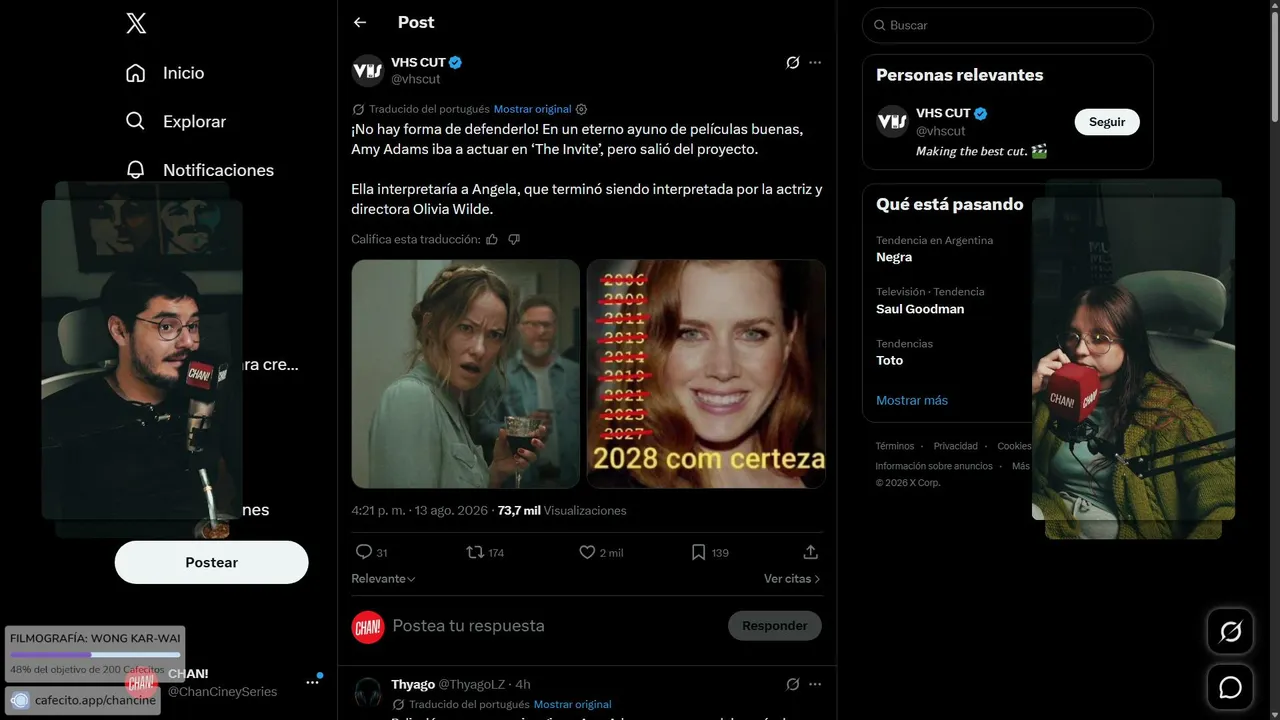The image size is (1280, 720).
Task: Open Información sobre anuncios link
Action: pos(934,466)
